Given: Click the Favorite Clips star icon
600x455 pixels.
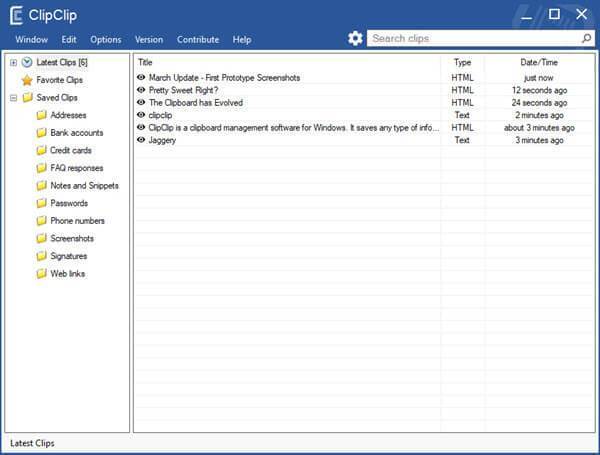Looking at the screenshot, I should tap(27, 80).
